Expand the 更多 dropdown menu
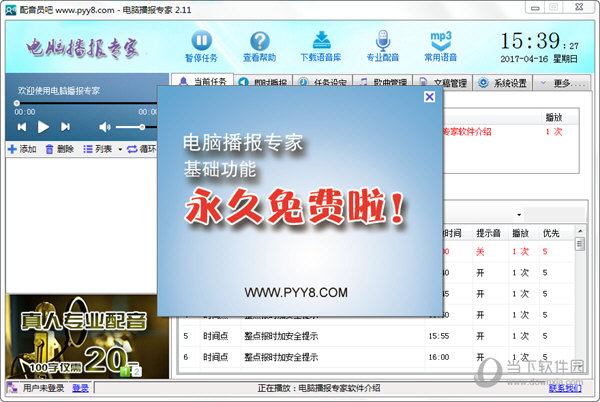 click(562, 83)
